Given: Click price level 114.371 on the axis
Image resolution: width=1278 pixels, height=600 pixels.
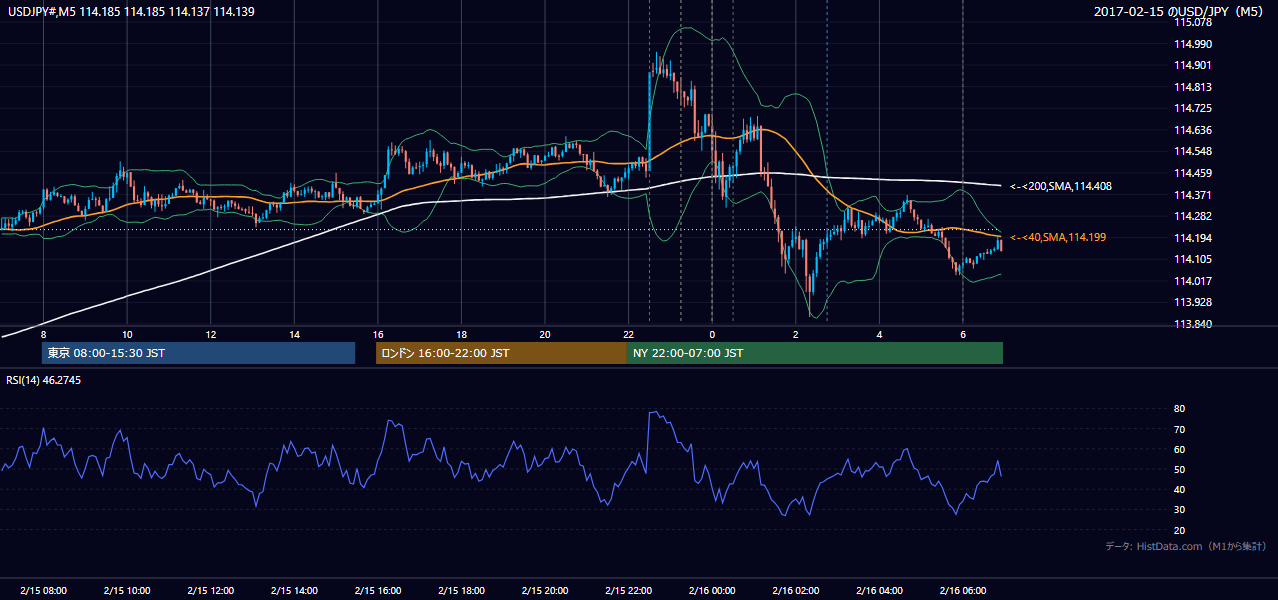Looking at the screenshot, I should (x=1193, y=195).
